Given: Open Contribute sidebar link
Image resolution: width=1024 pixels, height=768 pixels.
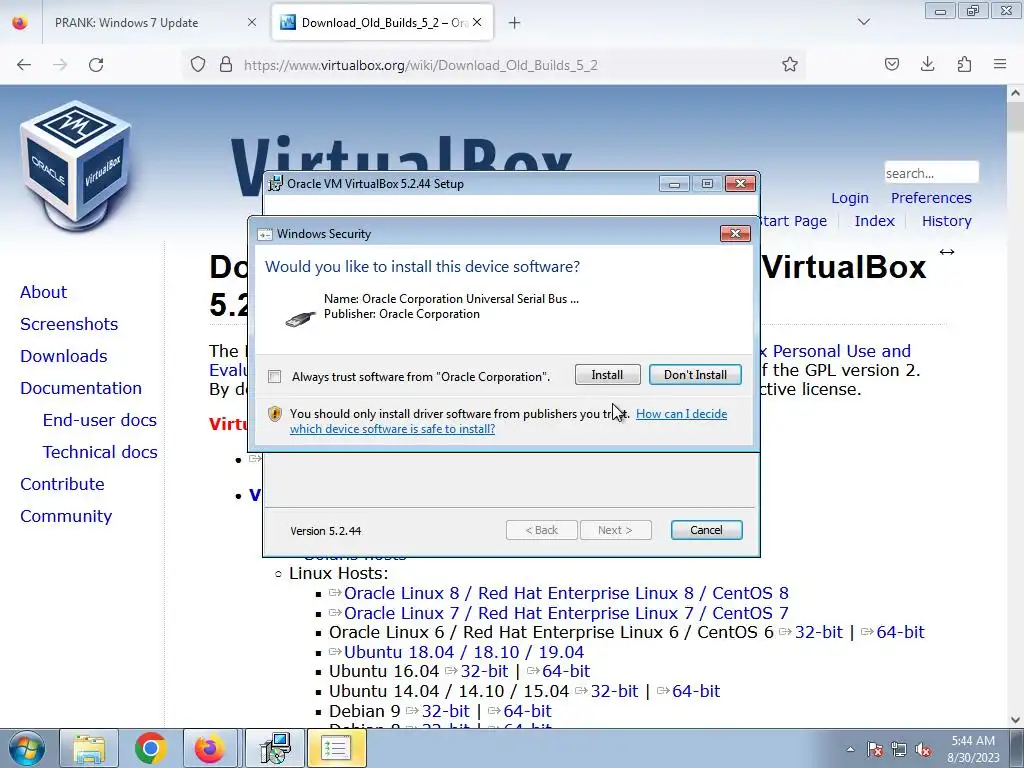Looking at the screenshot, I should tap(62, 484).
